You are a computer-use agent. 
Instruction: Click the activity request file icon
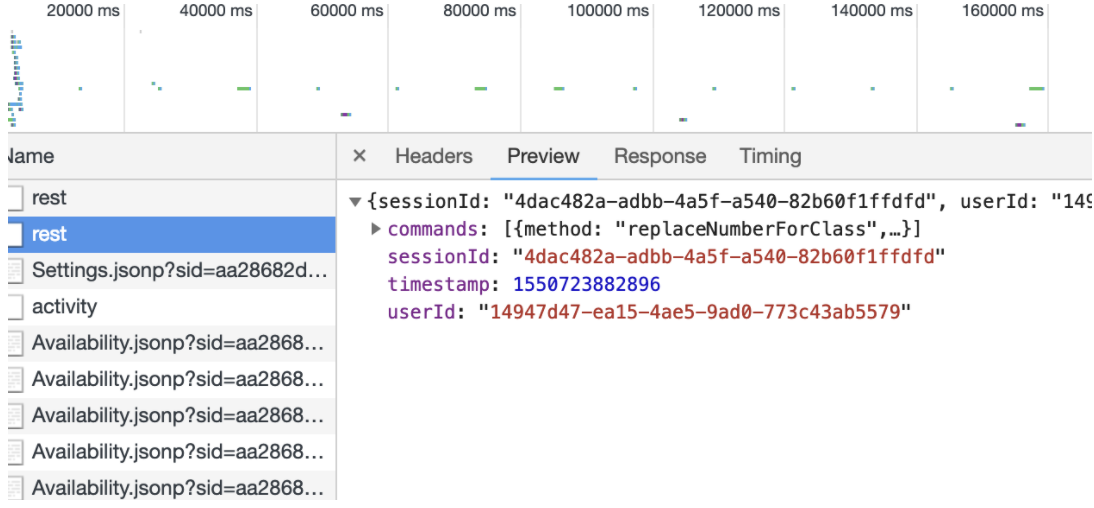coord(16,307)
